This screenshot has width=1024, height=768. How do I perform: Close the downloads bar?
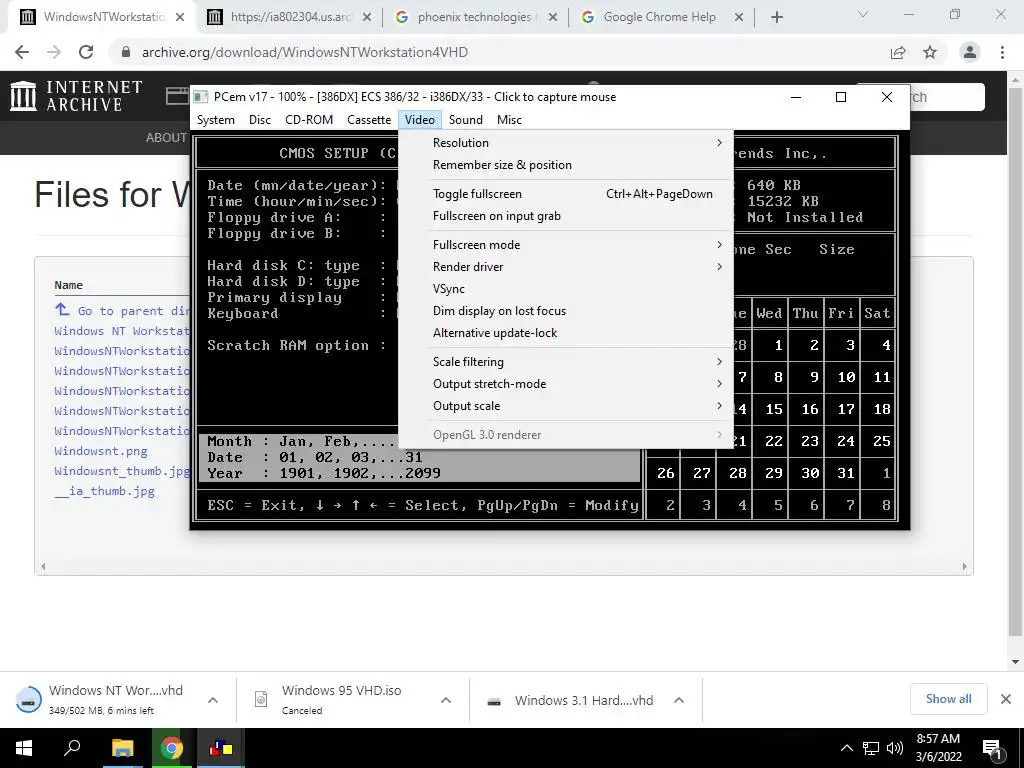coord(1006,699)
